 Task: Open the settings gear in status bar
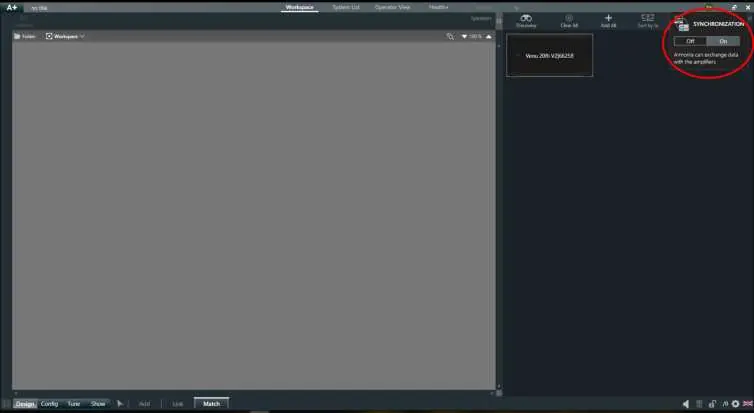point(735,404)
